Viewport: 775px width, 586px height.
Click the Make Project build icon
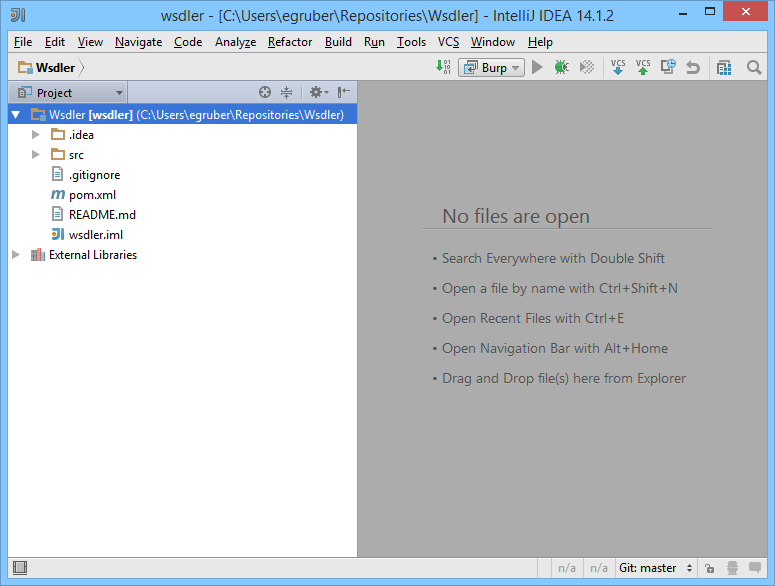pos(443,67)
